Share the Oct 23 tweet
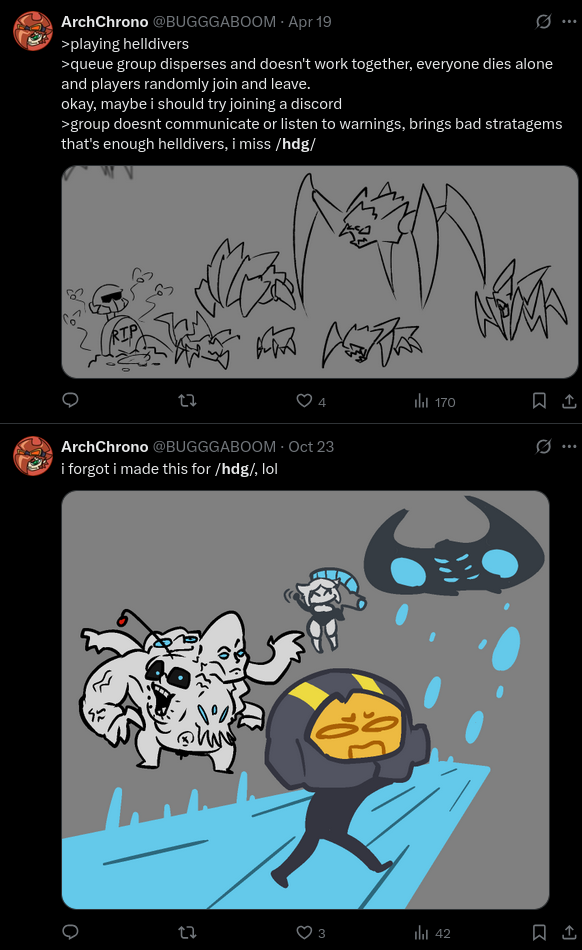Image resolution: width=582 pixels, height=950 pixels. (569, 932)
